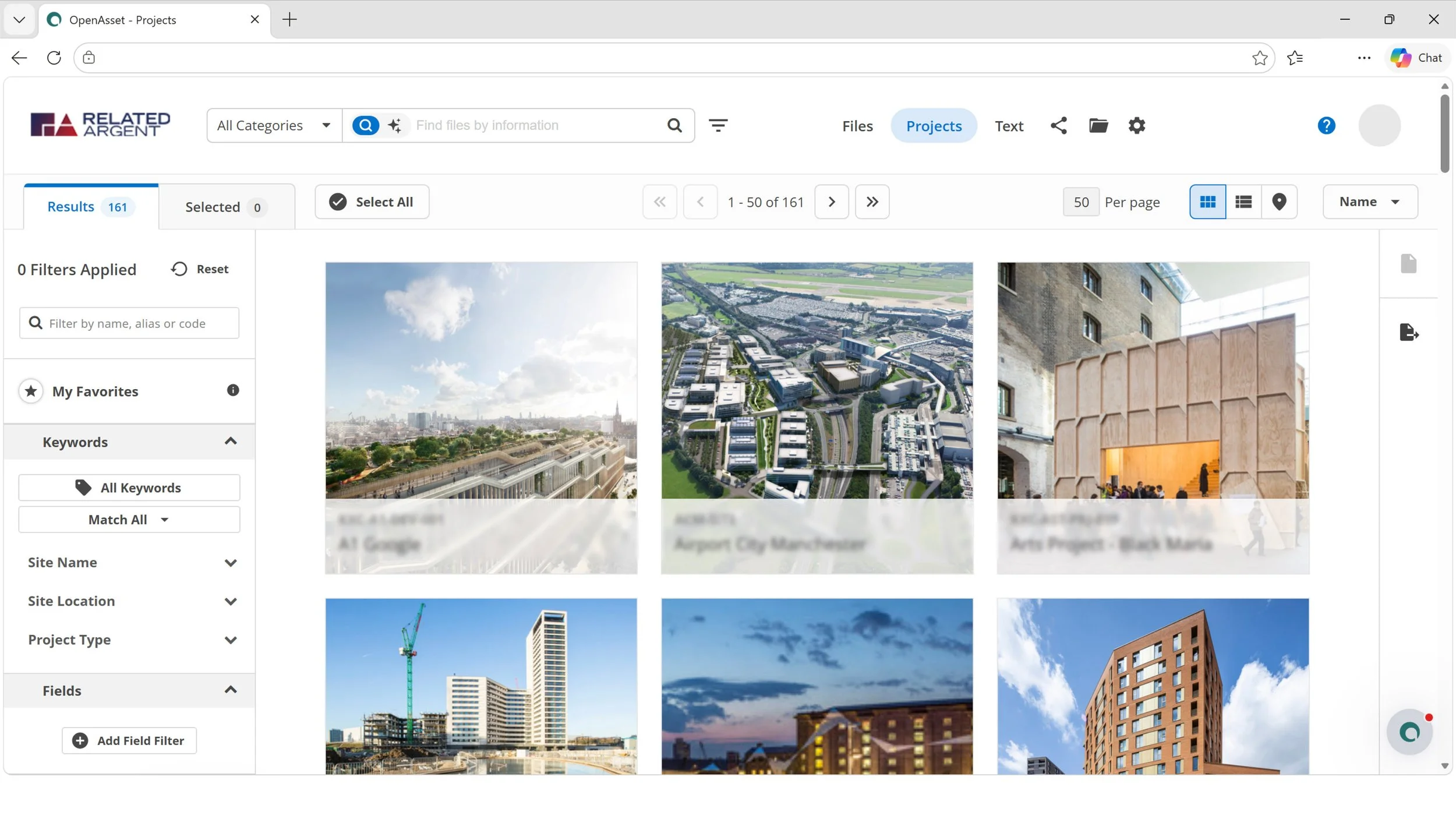Open the Match All dropdown
This screenshot has height=819, width=1456.
tap(129, 520)
